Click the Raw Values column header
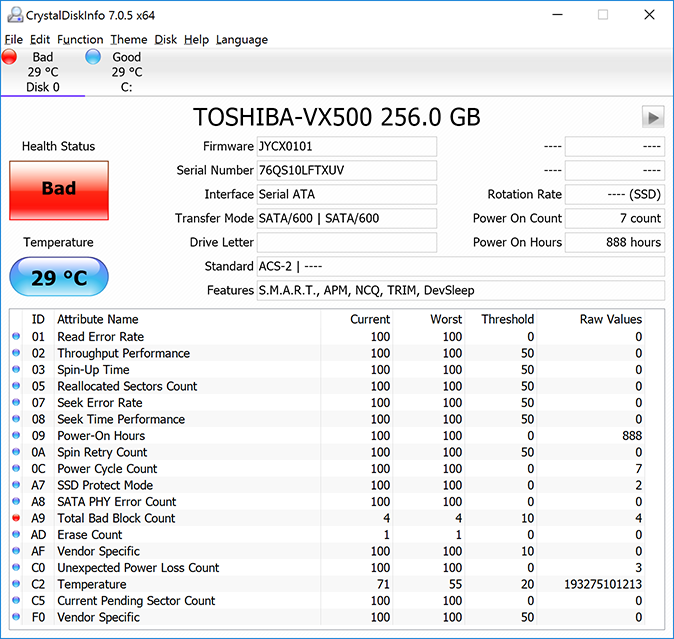Screen dimensions: 674x639 coord(610,319)
